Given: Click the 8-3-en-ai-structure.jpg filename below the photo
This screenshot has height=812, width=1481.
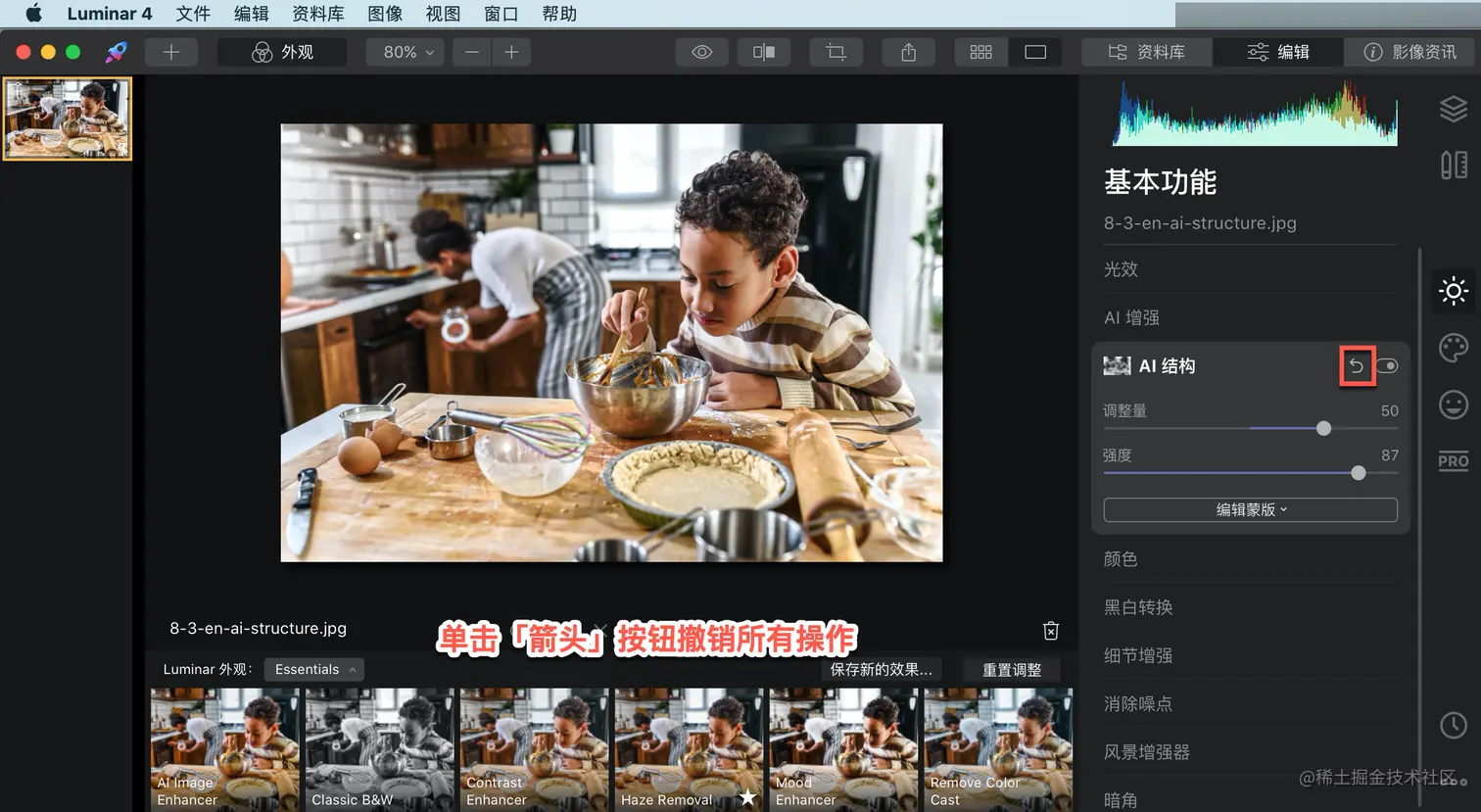Looking at the screenshot, I should (x=259, y=628).
